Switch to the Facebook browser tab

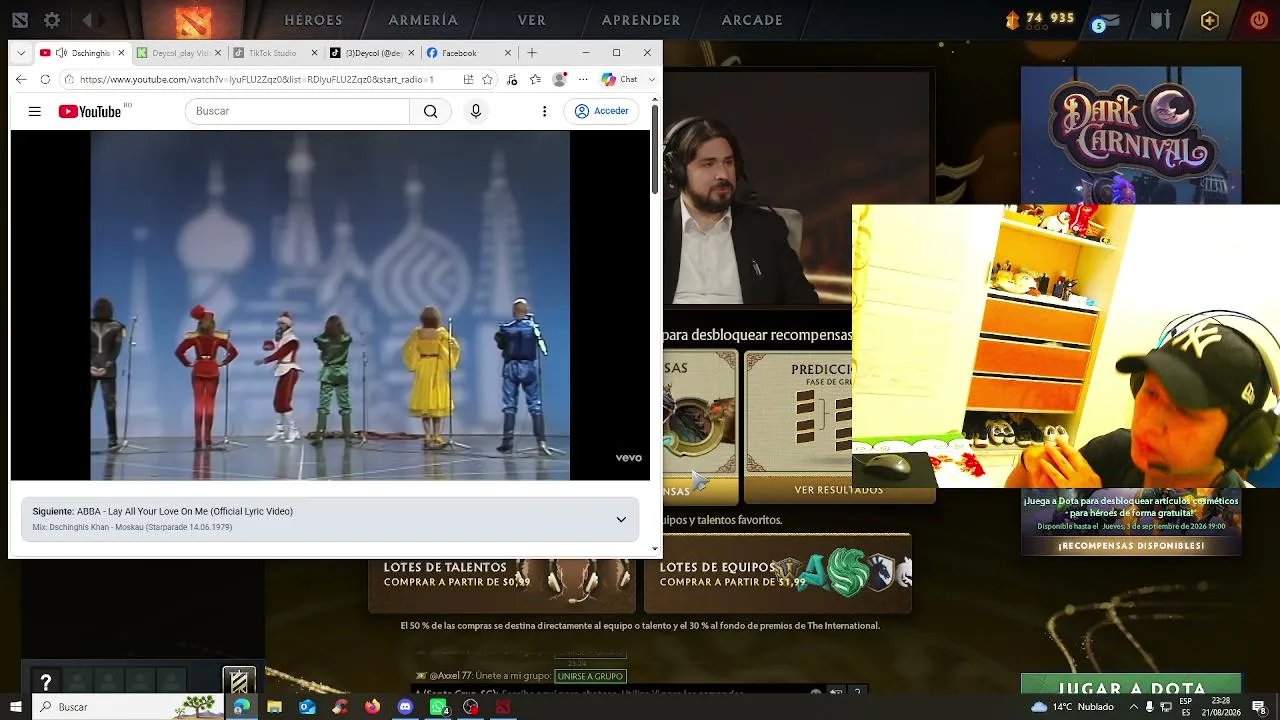coord(467,53)
